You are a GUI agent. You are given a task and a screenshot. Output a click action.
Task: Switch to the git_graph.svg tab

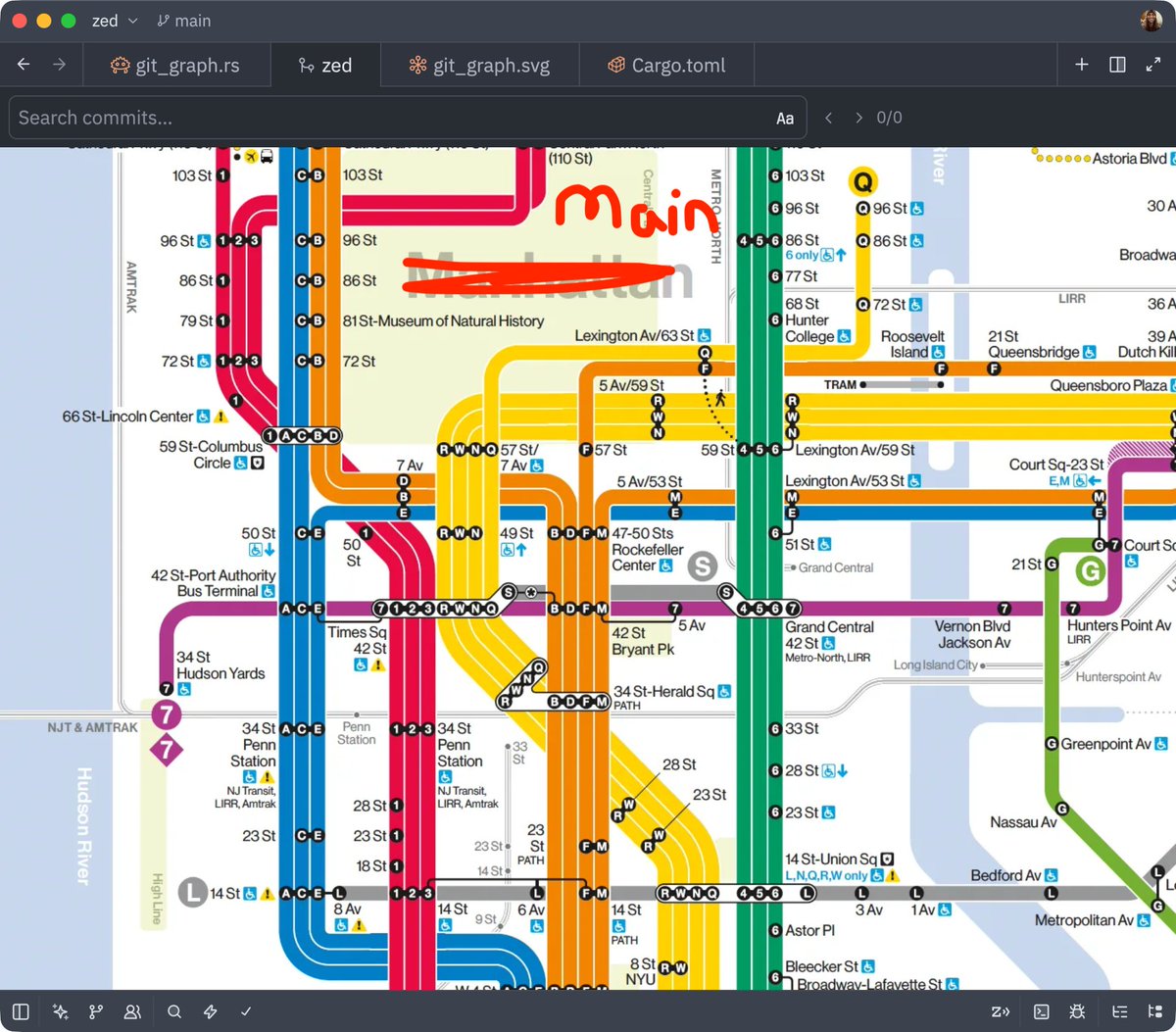tap(480, 65)
